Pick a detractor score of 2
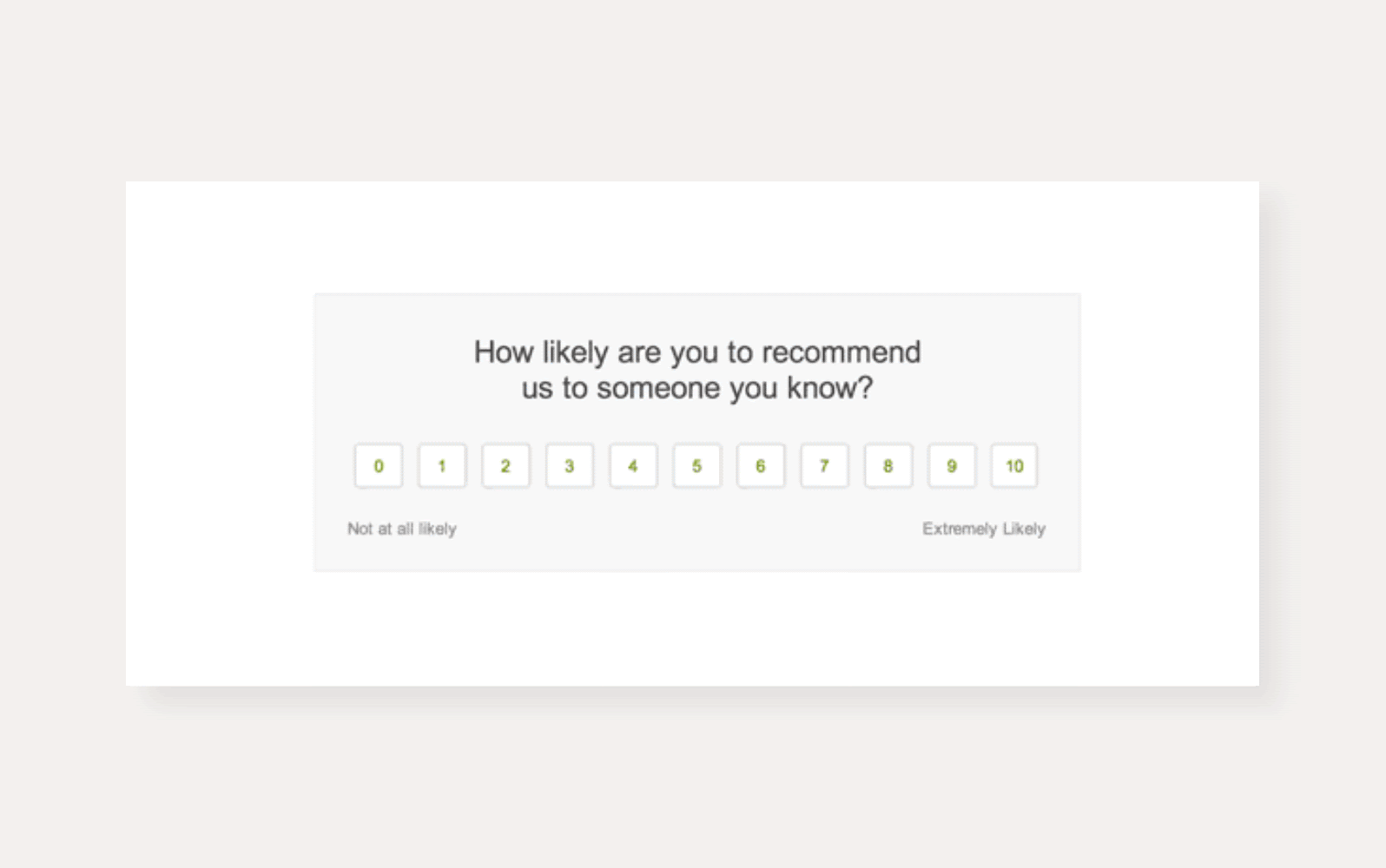1386x868 pixels. pyautogui.click(x=505, y=465)
